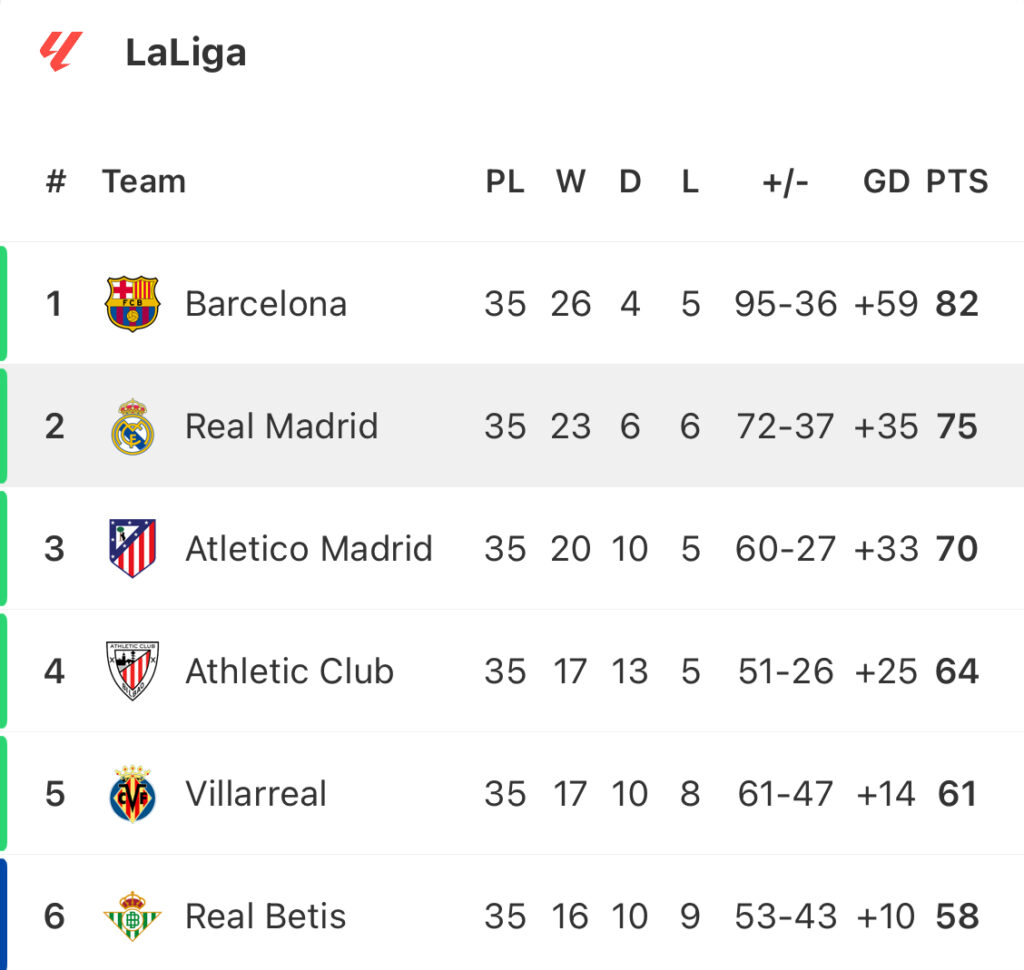Open the LaLiga league title
This screenshot has height=970, width=1024.
pos(186,52)
